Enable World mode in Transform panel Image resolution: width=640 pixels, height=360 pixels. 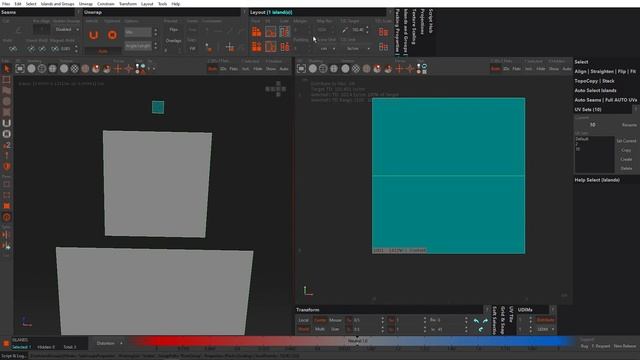[303, 329]
